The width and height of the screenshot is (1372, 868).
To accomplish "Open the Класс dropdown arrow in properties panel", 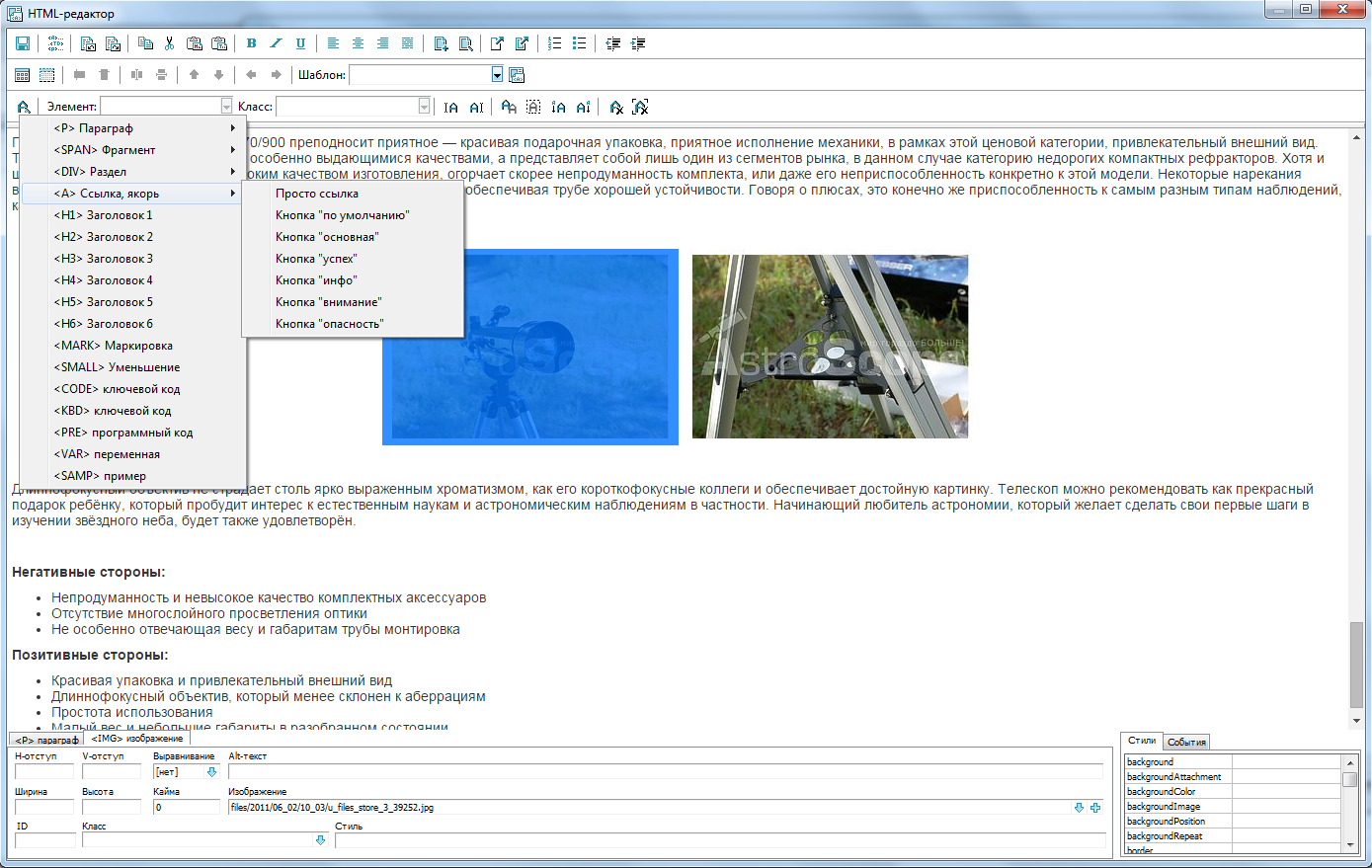I will click(320, 840).
